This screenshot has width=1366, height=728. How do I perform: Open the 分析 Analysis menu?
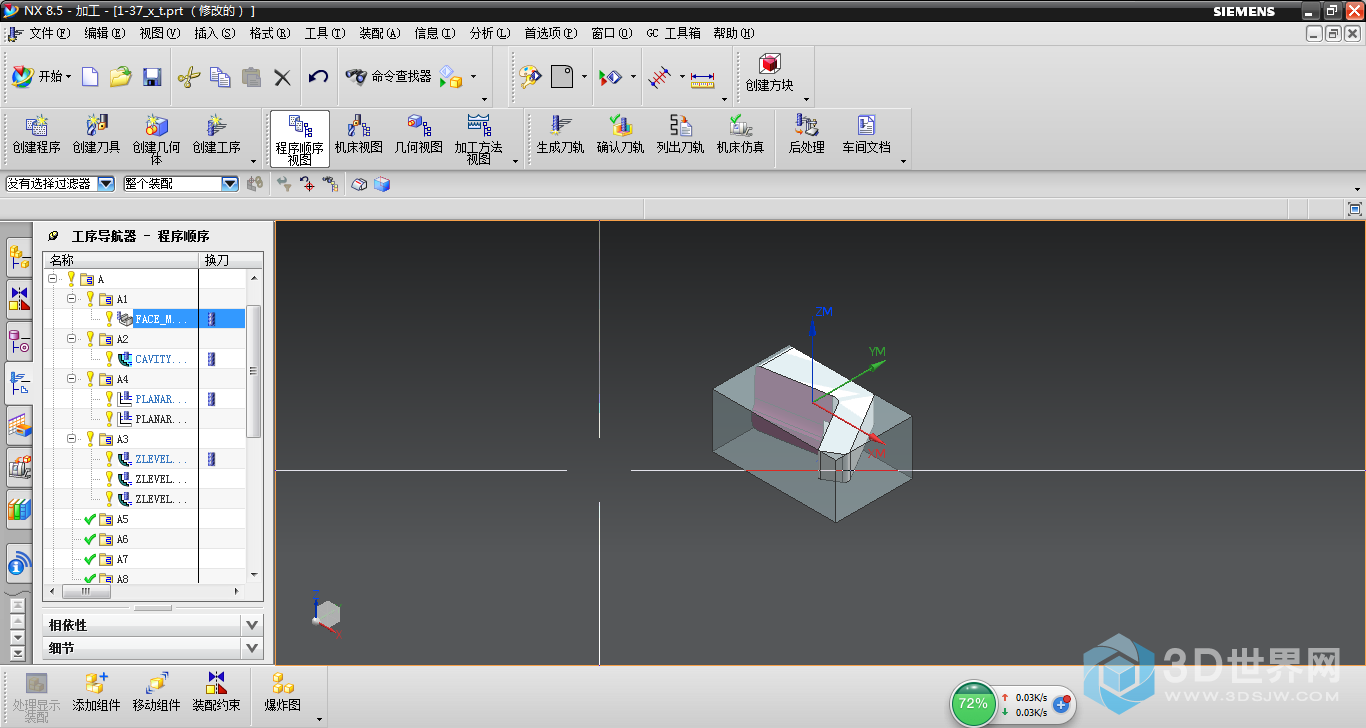489,33
